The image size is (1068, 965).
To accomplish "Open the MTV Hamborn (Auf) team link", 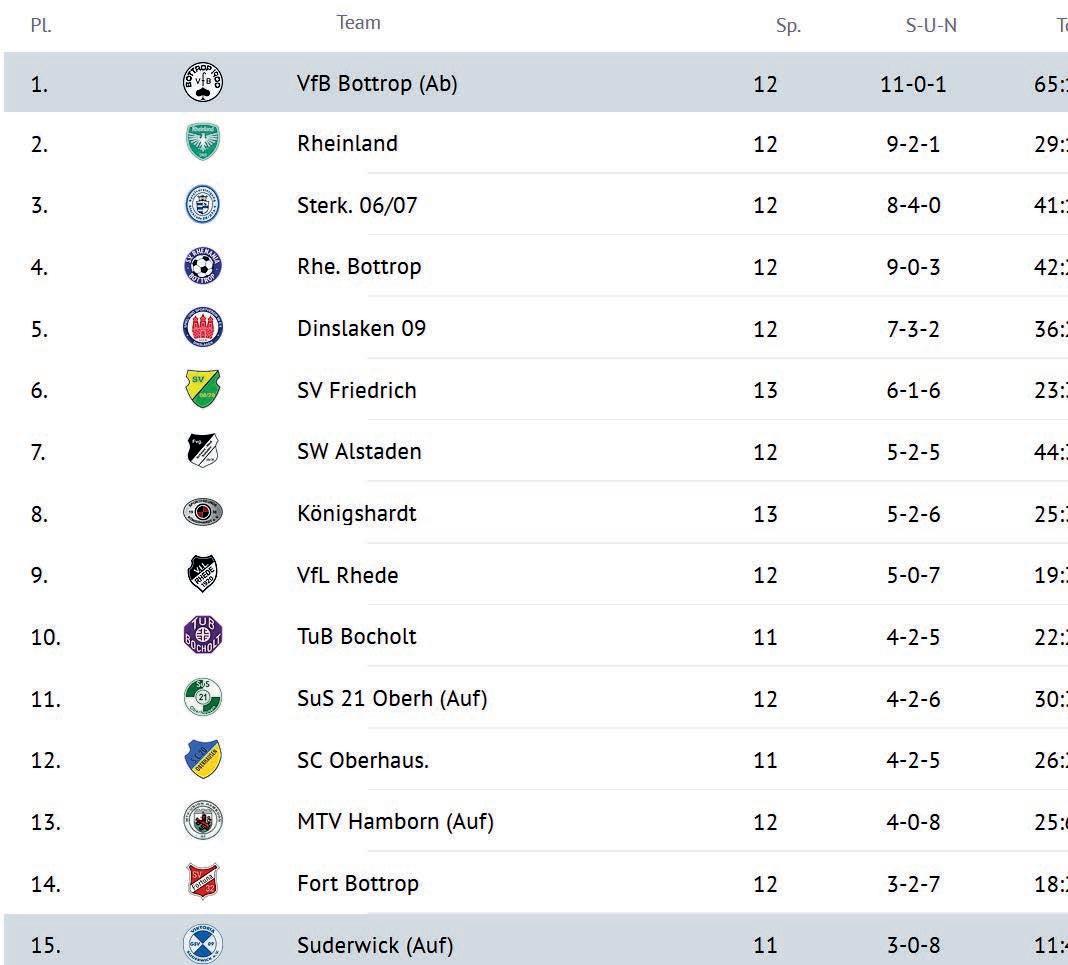I will click(x=395, y=822).
